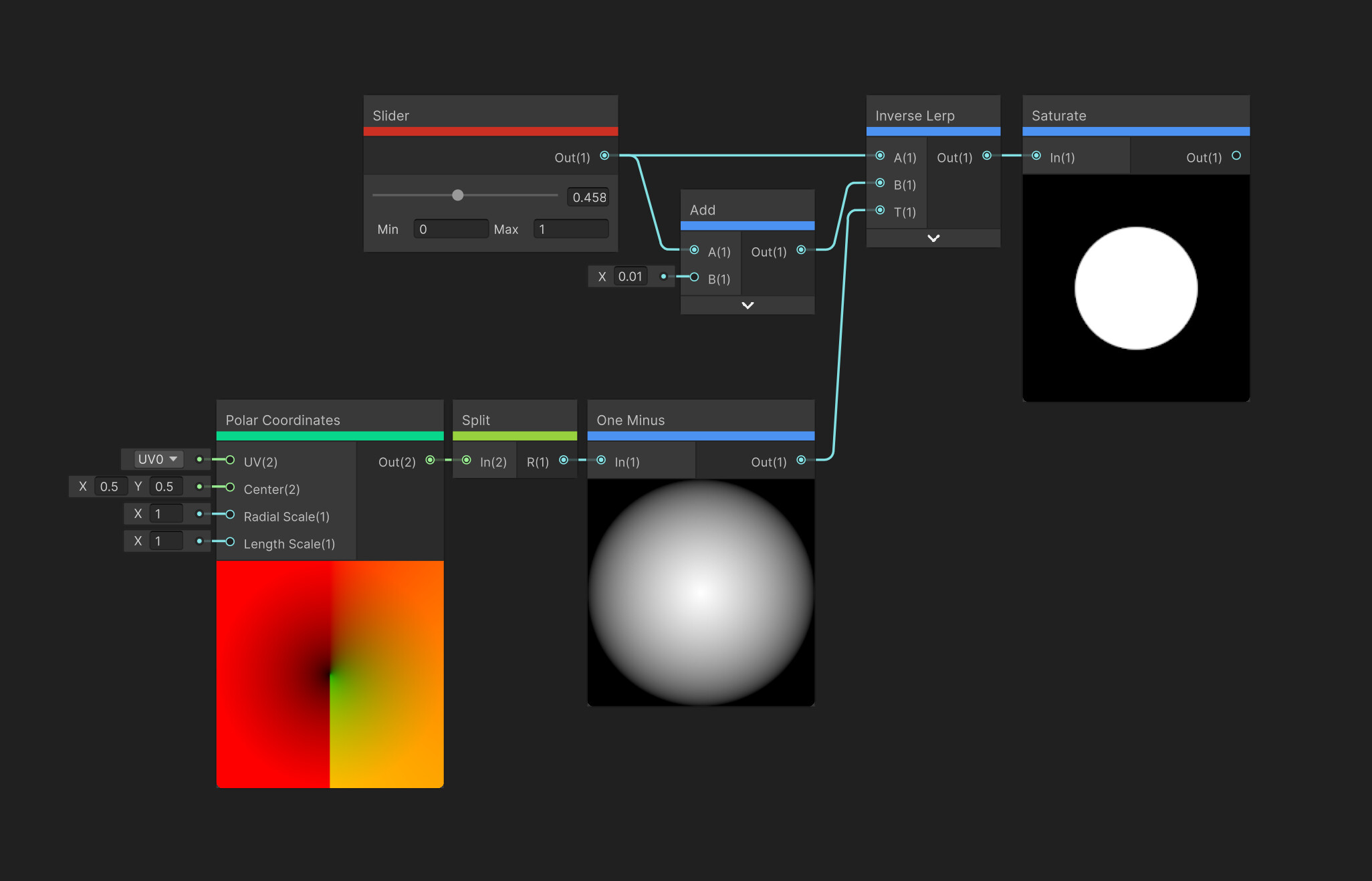This screenshot has width=1372, height=881.
Task: Click the A(1) input port on Inverse Lerp
Action: point(880,155)
